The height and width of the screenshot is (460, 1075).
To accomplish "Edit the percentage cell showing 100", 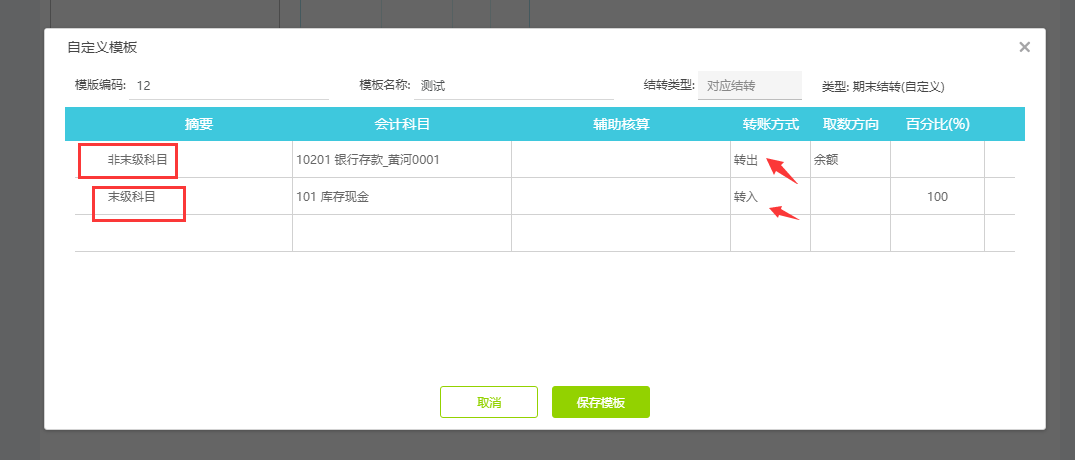I will pos(937,197).
